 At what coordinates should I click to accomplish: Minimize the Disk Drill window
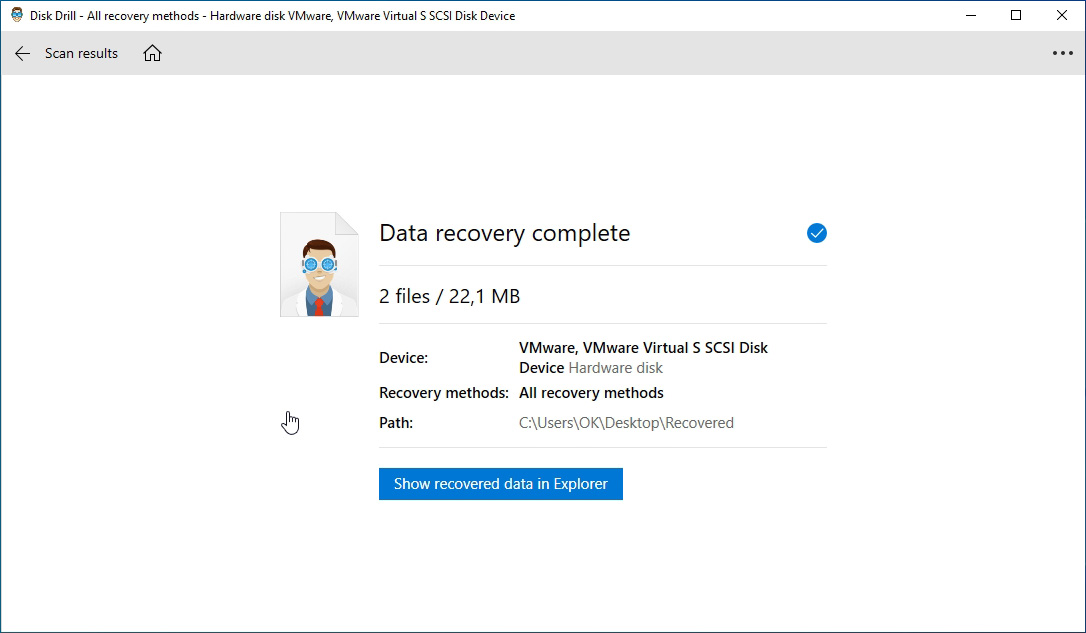click(x=971, y=15)
